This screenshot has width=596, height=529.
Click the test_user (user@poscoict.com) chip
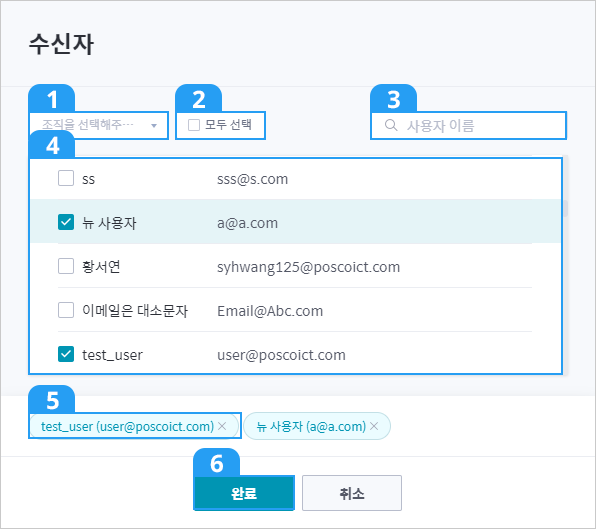coord(133,426)
